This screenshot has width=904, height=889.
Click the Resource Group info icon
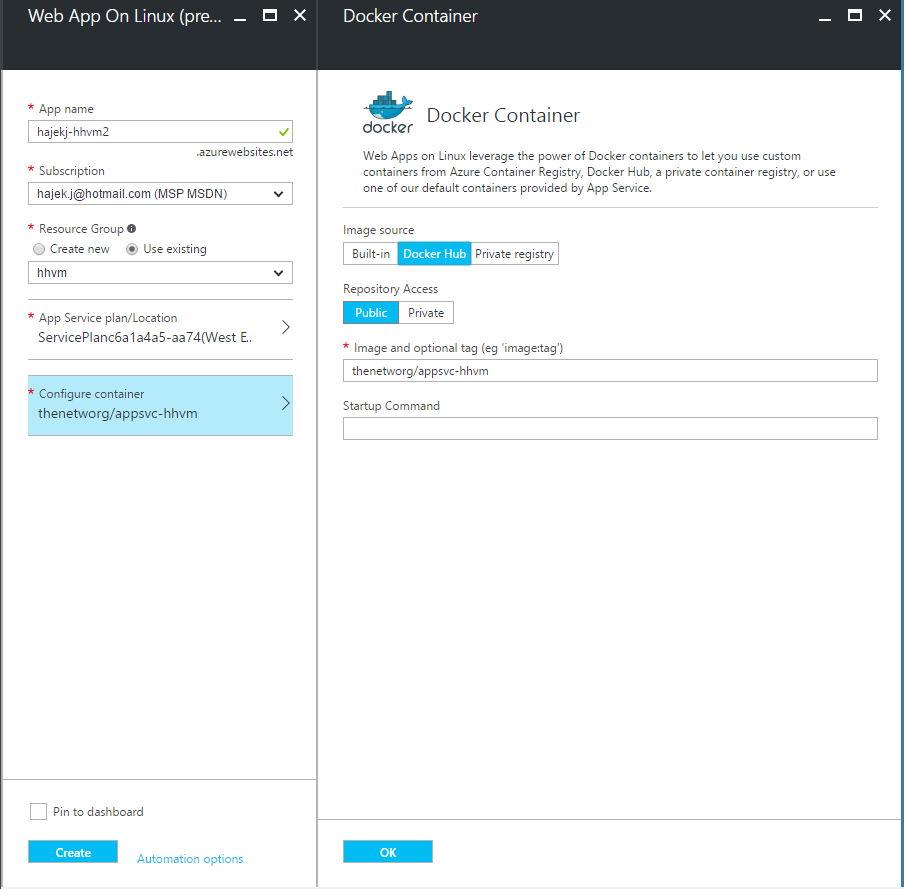(x=132, y=229)
